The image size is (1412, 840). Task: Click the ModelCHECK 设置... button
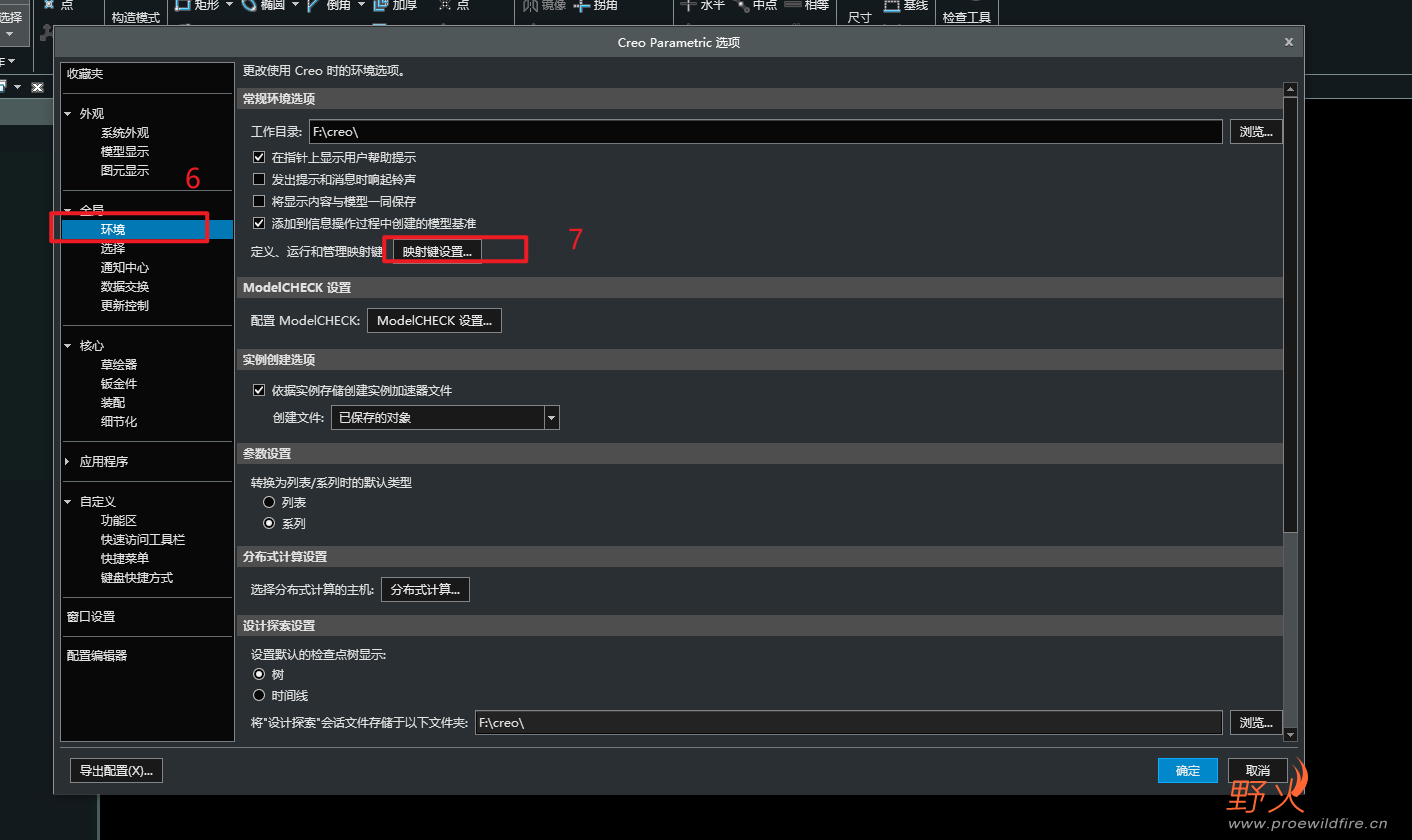[x=435, y=321]
